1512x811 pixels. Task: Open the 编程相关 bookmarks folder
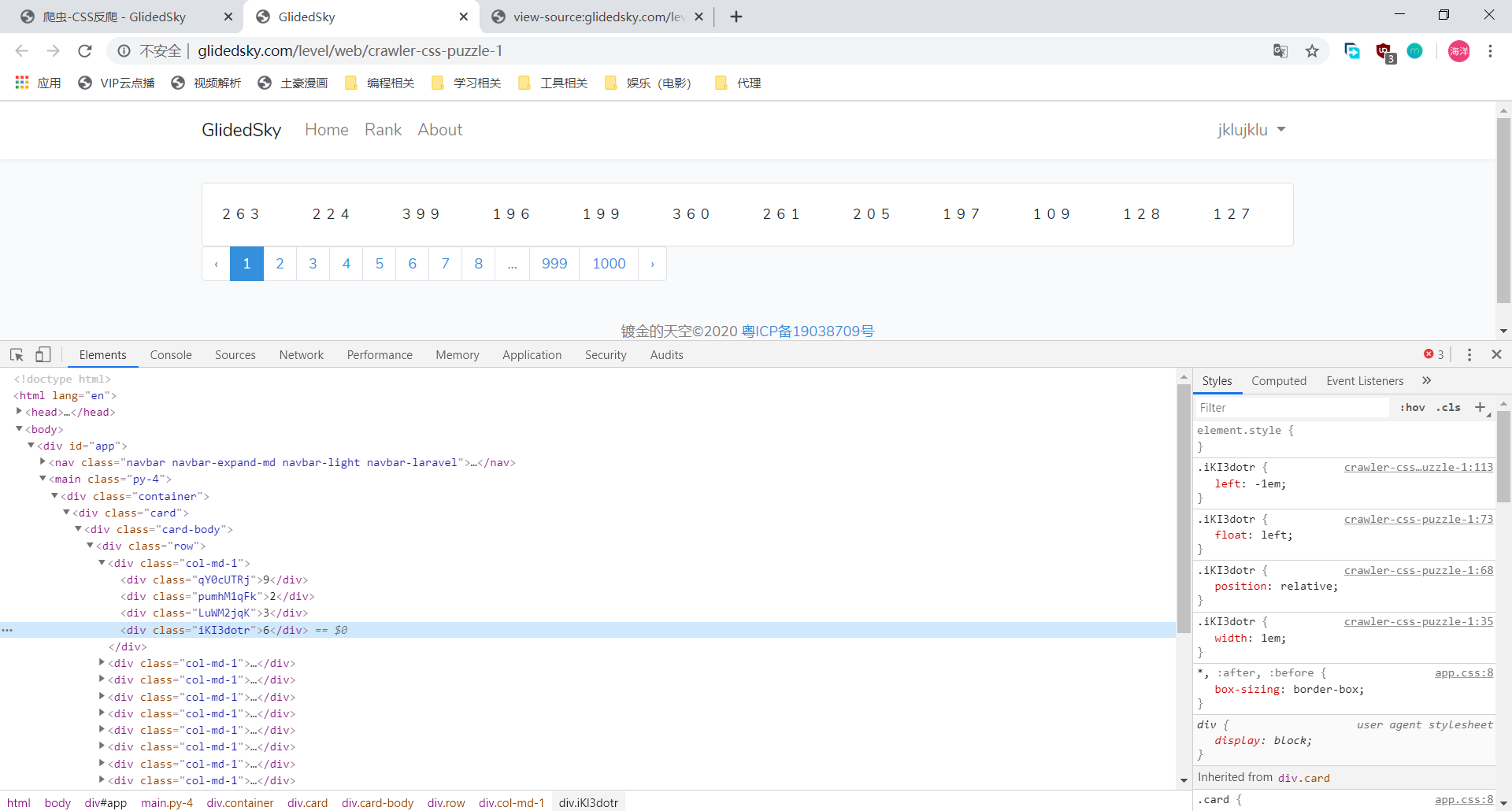coord(380,83)
